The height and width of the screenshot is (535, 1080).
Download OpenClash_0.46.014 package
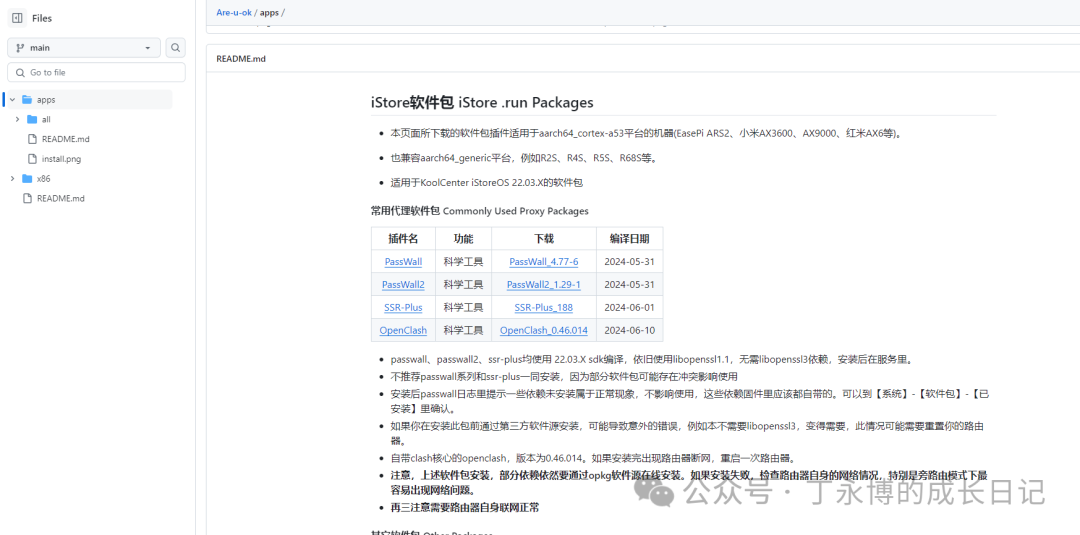tap(543, 330)
